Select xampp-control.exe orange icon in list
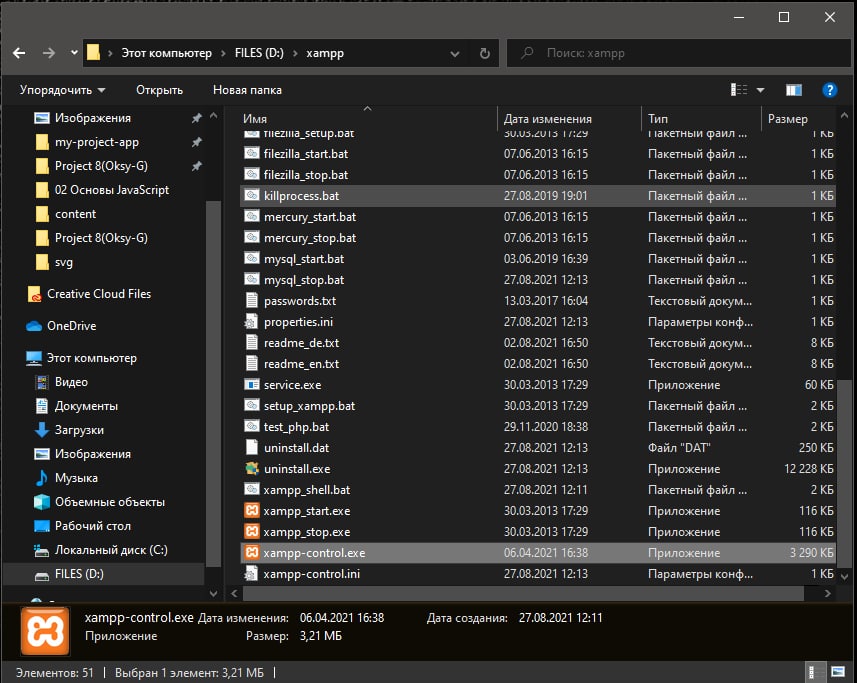The height and width of the screenshot is (683, 857). click(x=251, y=553)
